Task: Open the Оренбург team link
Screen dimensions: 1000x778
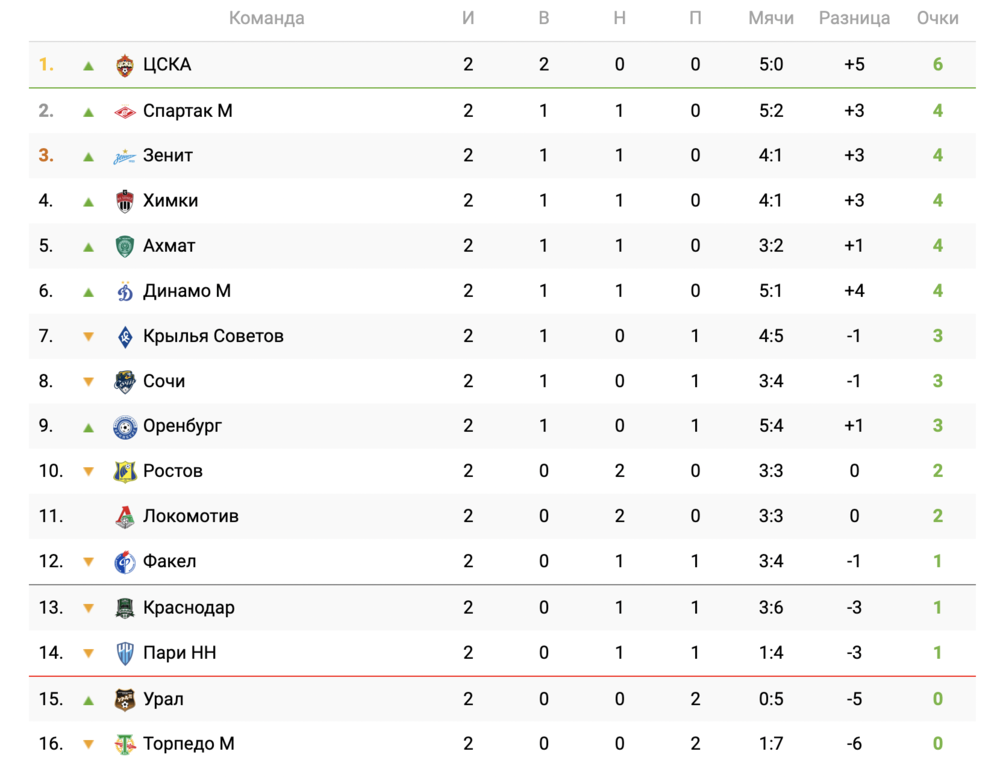Action: (182, 426)
